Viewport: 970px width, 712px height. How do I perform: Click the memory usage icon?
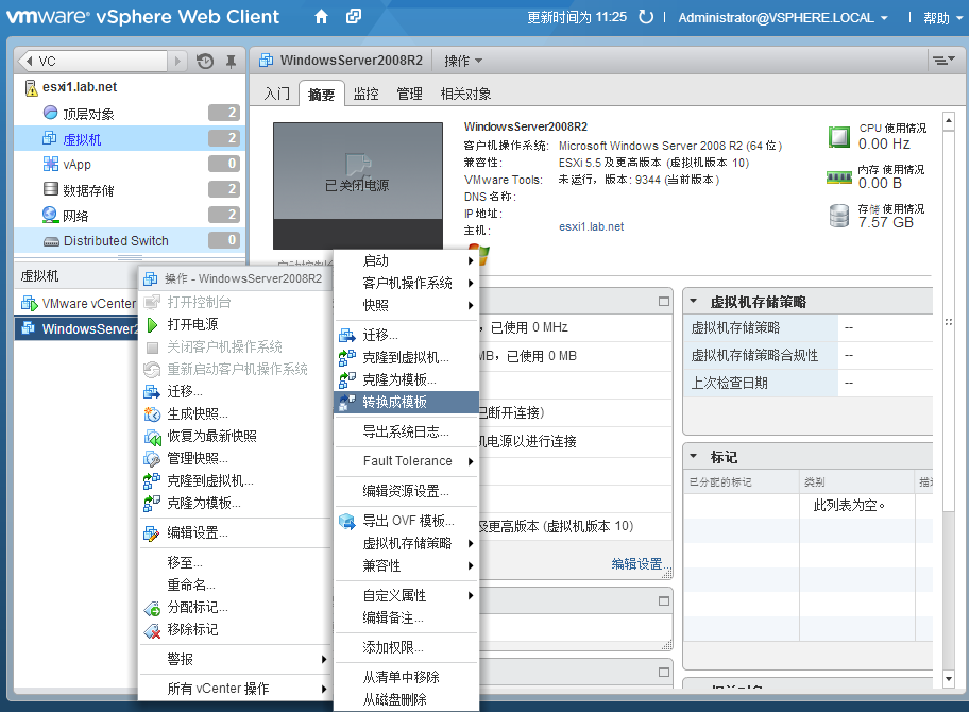[x=839, y=178]
